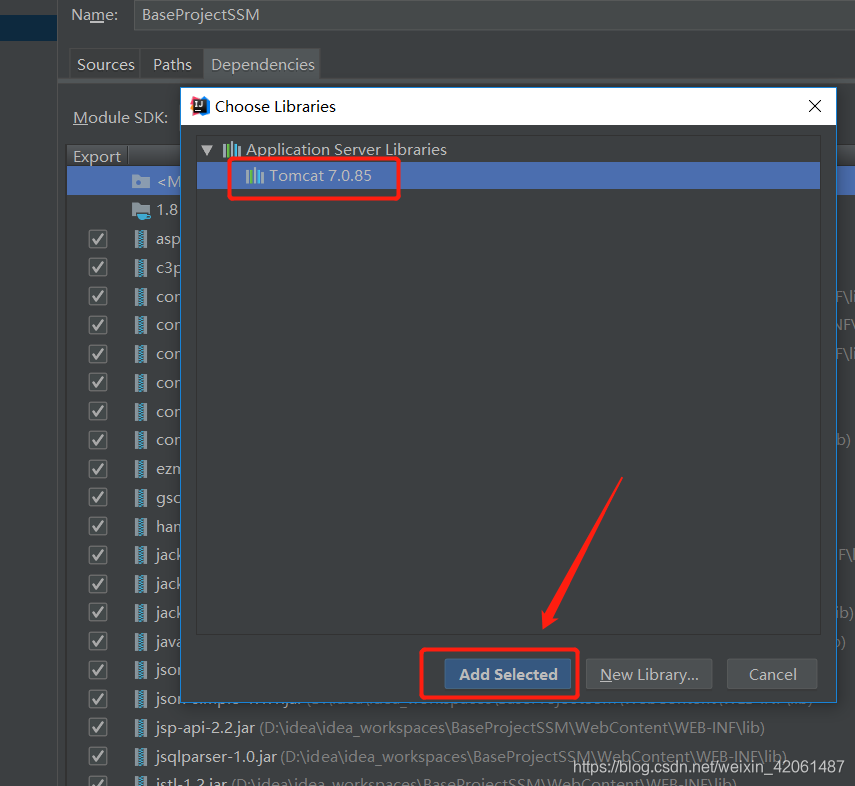The height and width of the screenshot is (786, 855).
Task: Click the module source folder icon
Action: point(141,181)
